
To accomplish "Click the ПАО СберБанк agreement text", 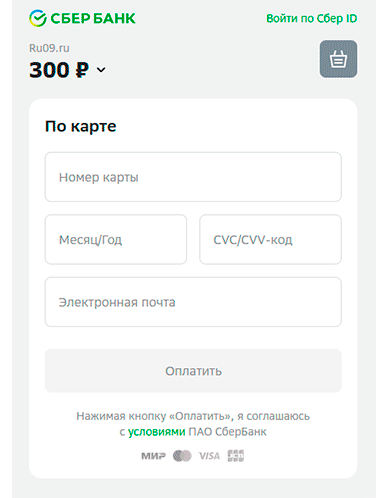I will click(x=228, y=432).
